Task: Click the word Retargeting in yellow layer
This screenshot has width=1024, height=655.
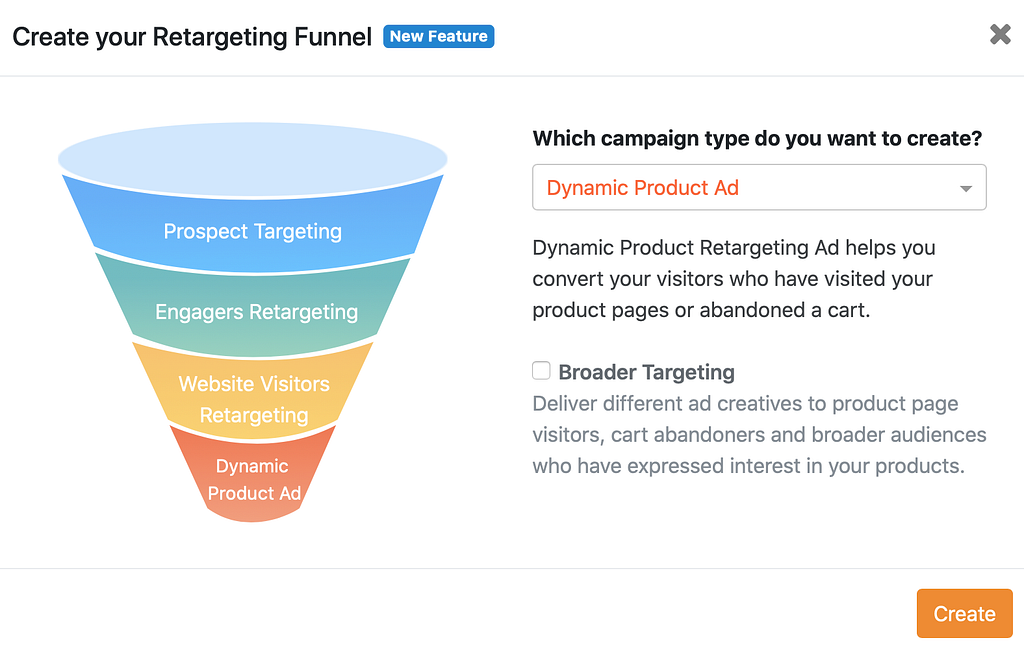Action: pyautogui.click(x=254, y=415)
